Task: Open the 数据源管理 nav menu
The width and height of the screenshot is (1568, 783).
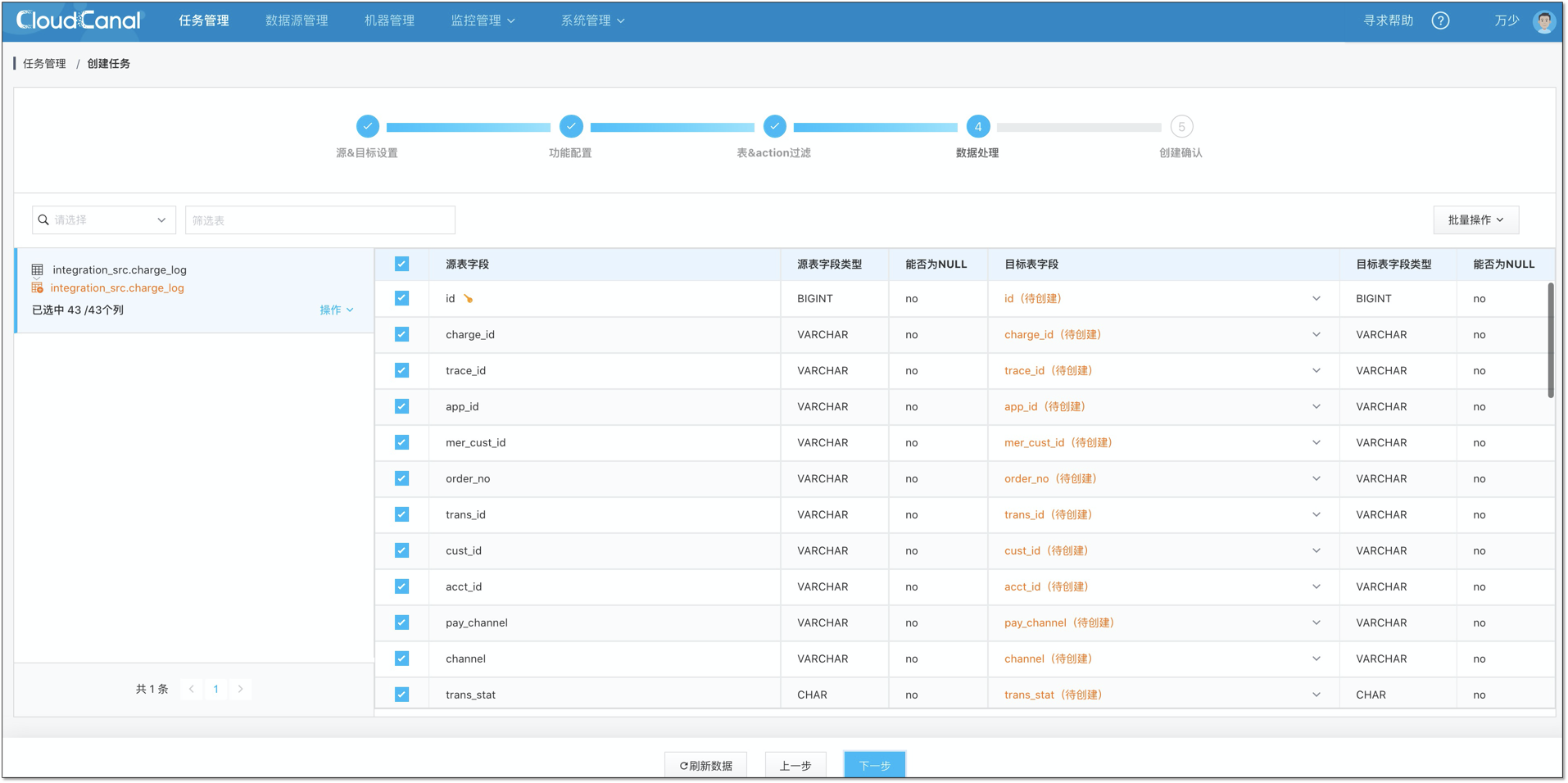Action: pos(297,20)
